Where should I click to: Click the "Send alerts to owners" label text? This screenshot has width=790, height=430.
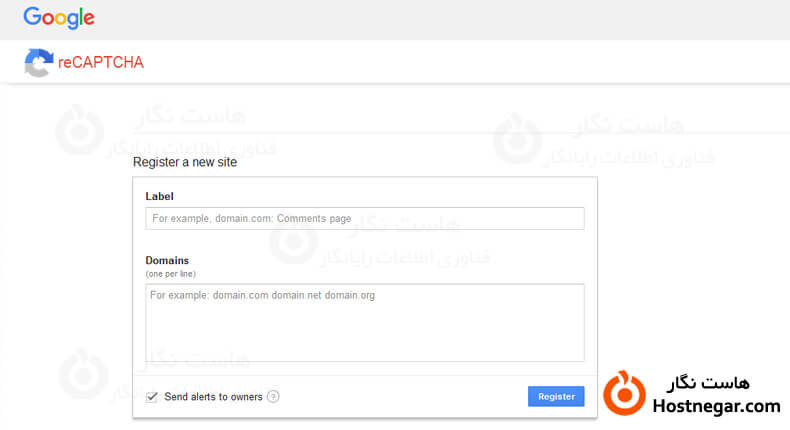(x=213, y=397)
